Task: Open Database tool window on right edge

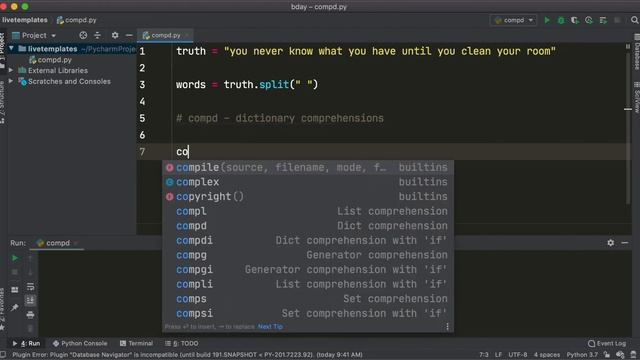Action: [x=636, y=53]
